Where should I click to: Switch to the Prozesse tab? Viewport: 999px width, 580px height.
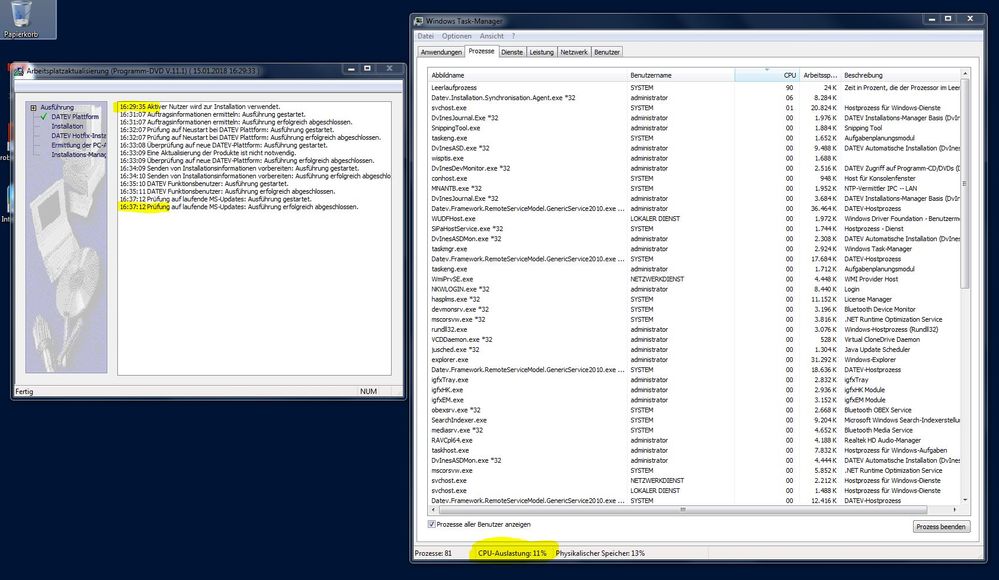(481, 51)
